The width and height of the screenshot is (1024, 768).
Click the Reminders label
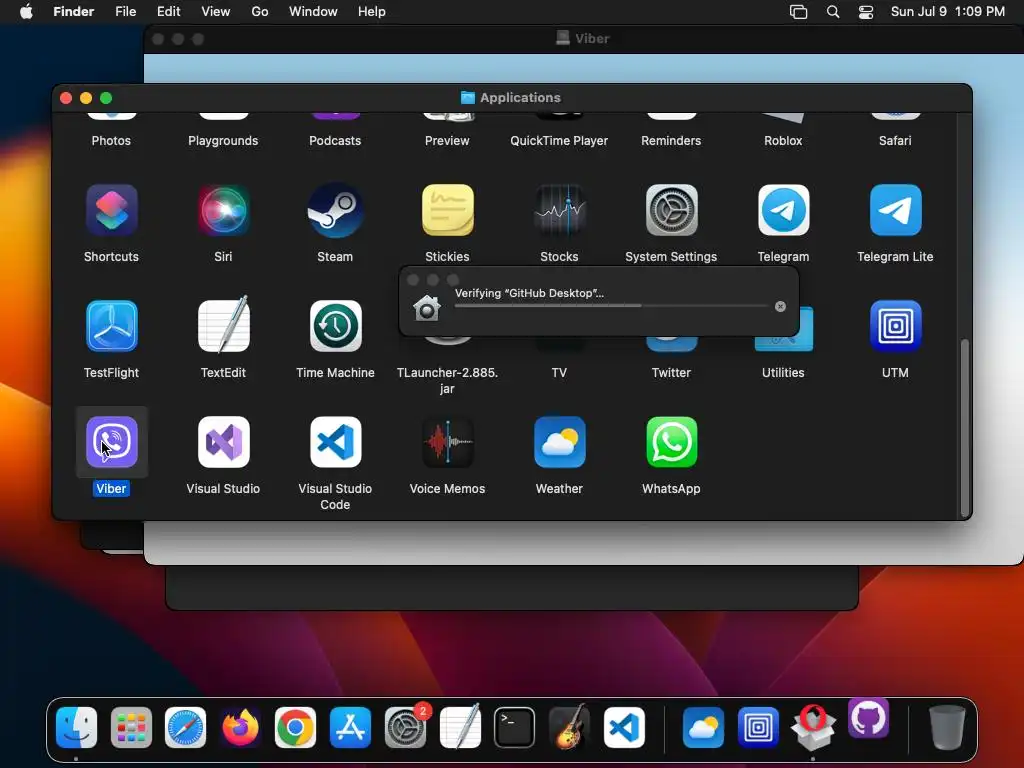[671, 140]
